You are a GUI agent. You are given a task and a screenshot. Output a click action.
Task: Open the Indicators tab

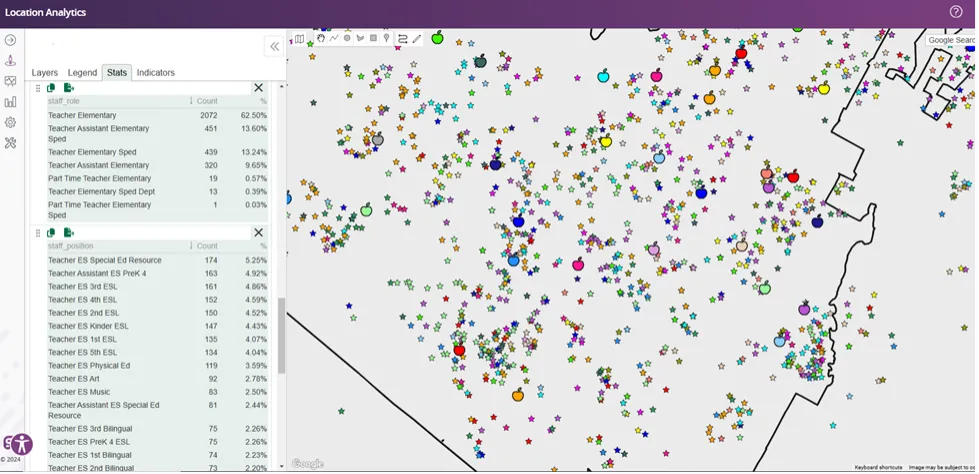(x=155, y=73)
